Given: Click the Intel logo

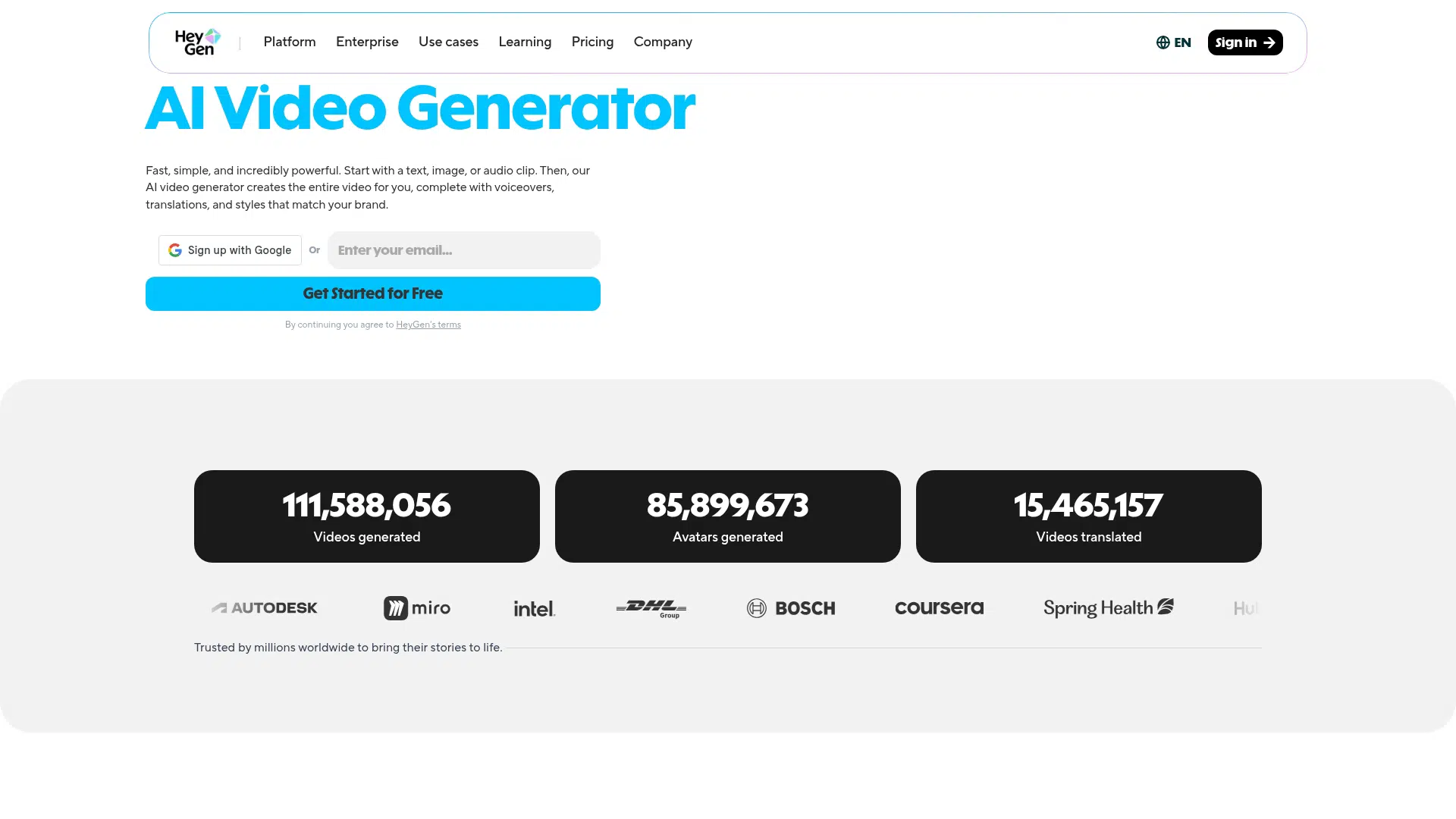Looking at the screenshot, I should tap(535, 608).
